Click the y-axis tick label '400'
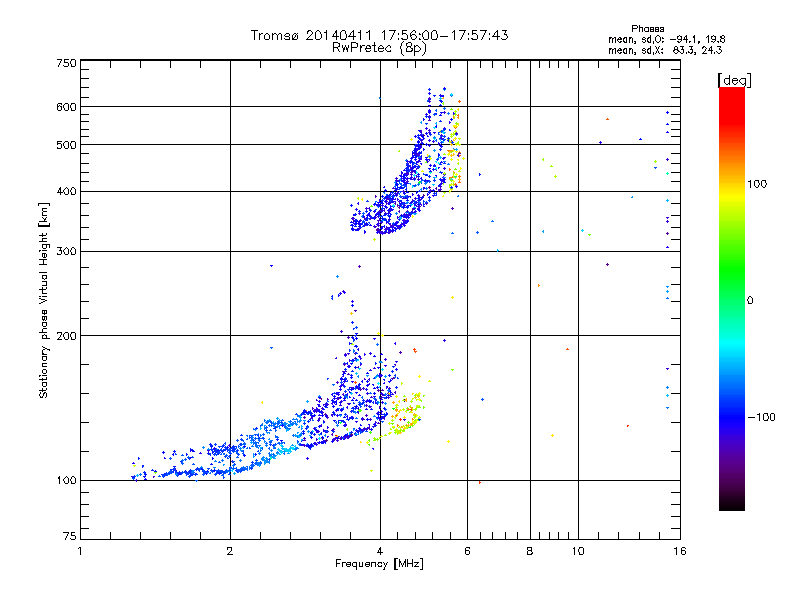The width and height of the screenshot is (800, 600). 66,192
